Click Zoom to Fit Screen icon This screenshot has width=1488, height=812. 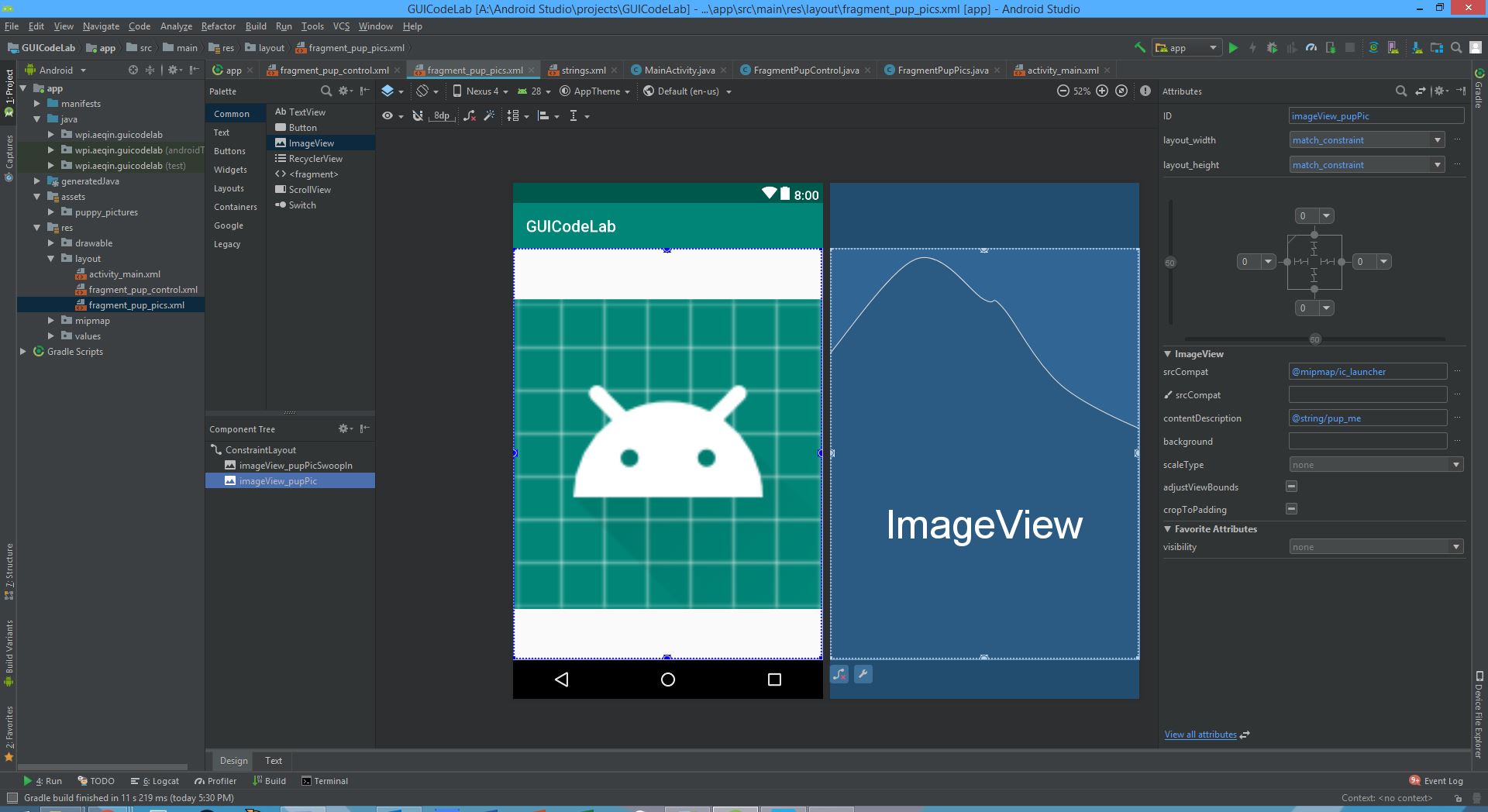(x=1121, y=91)
